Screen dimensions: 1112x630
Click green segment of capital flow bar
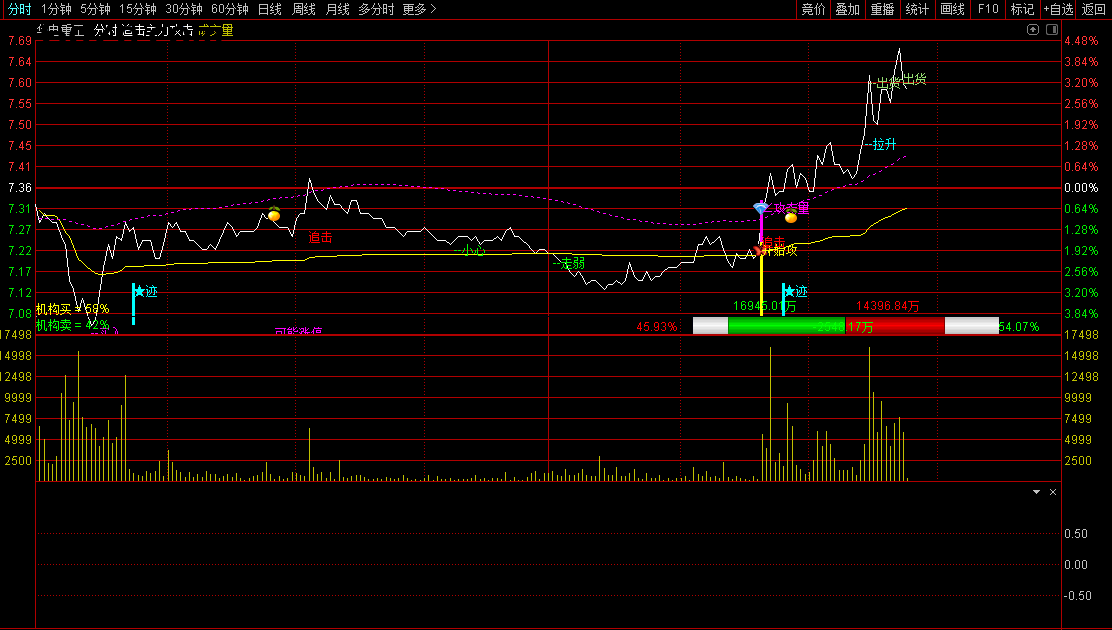click(x=786, y=326)
